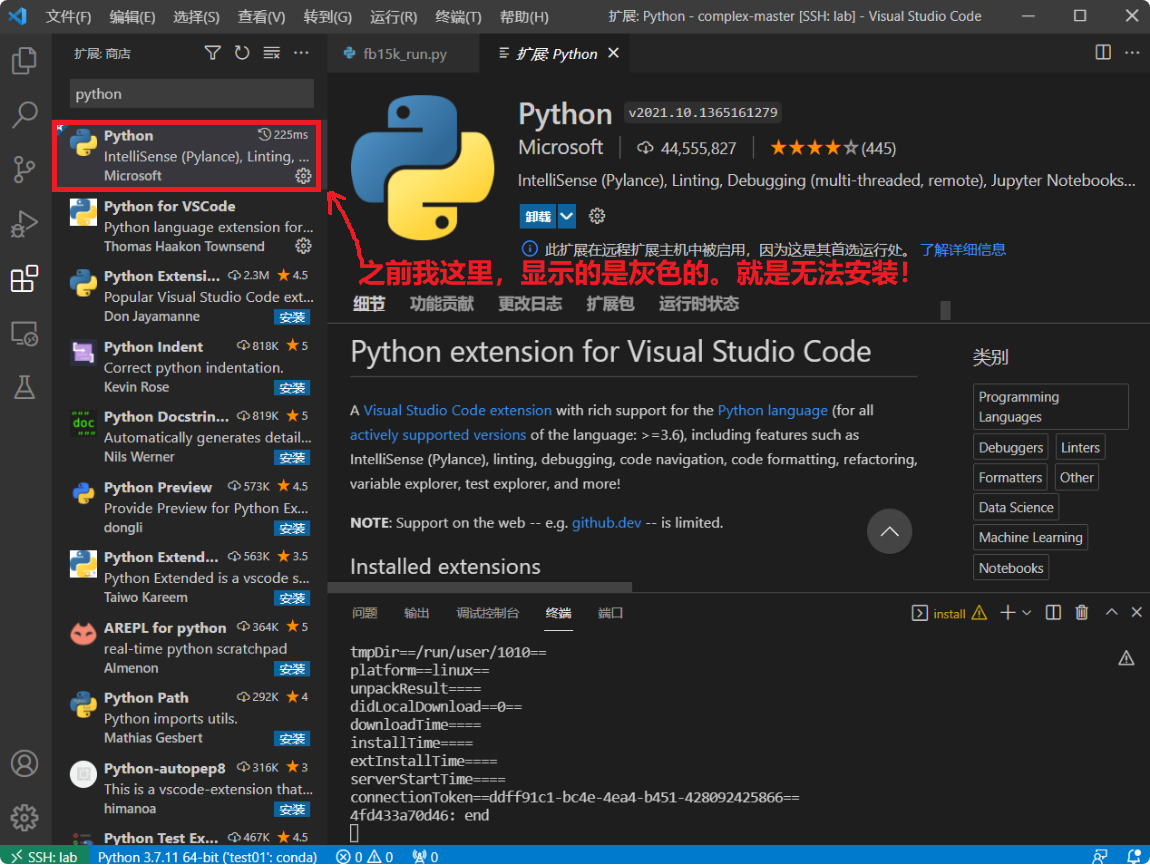Image resolution: width=1150 pixels, height=865 pixels.
Task: Open the 选择(S) menu
Action: (x=196, y=16)
